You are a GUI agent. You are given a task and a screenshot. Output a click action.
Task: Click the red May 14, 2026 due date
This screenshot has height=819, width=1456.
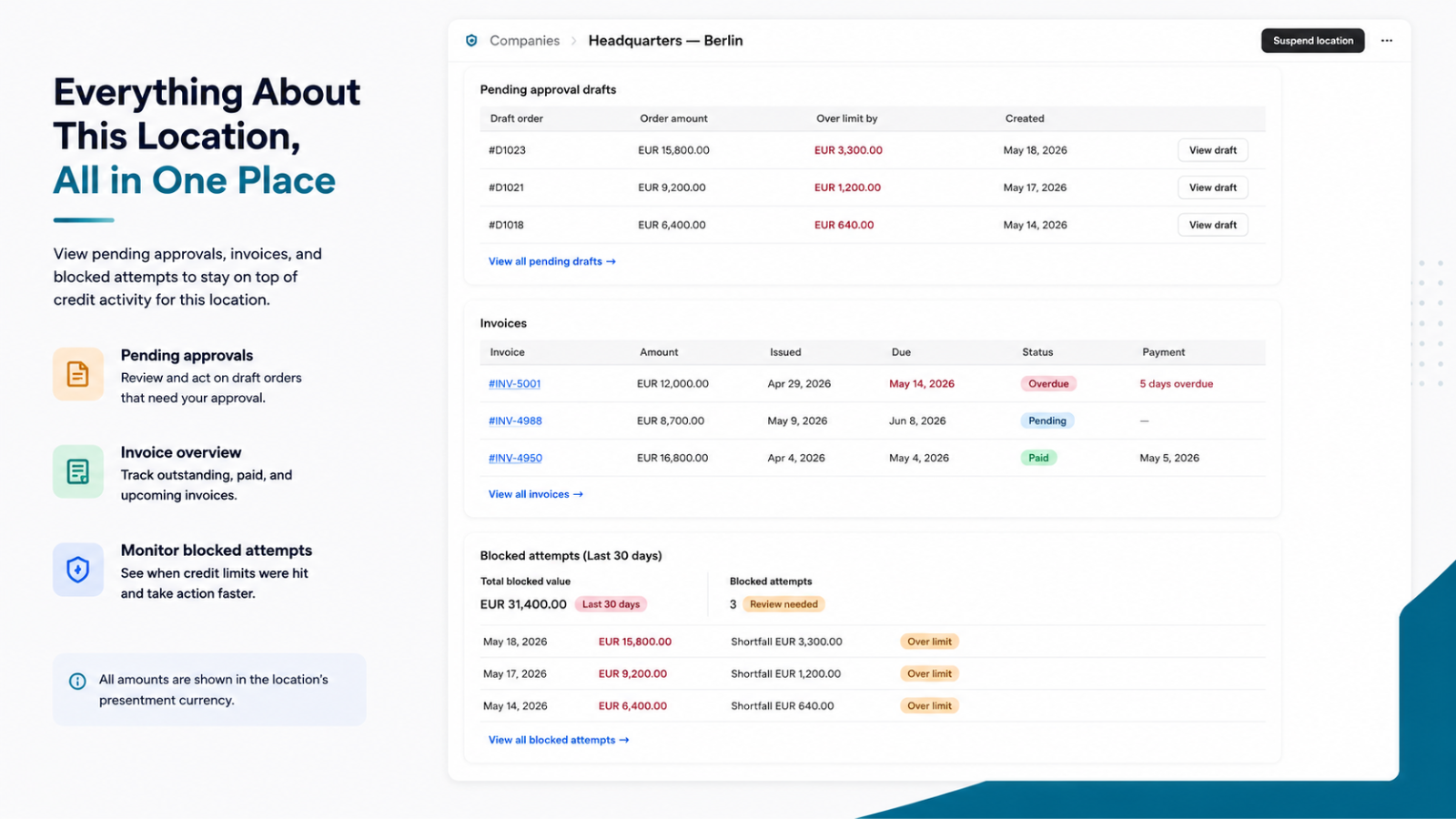point(922,384)
